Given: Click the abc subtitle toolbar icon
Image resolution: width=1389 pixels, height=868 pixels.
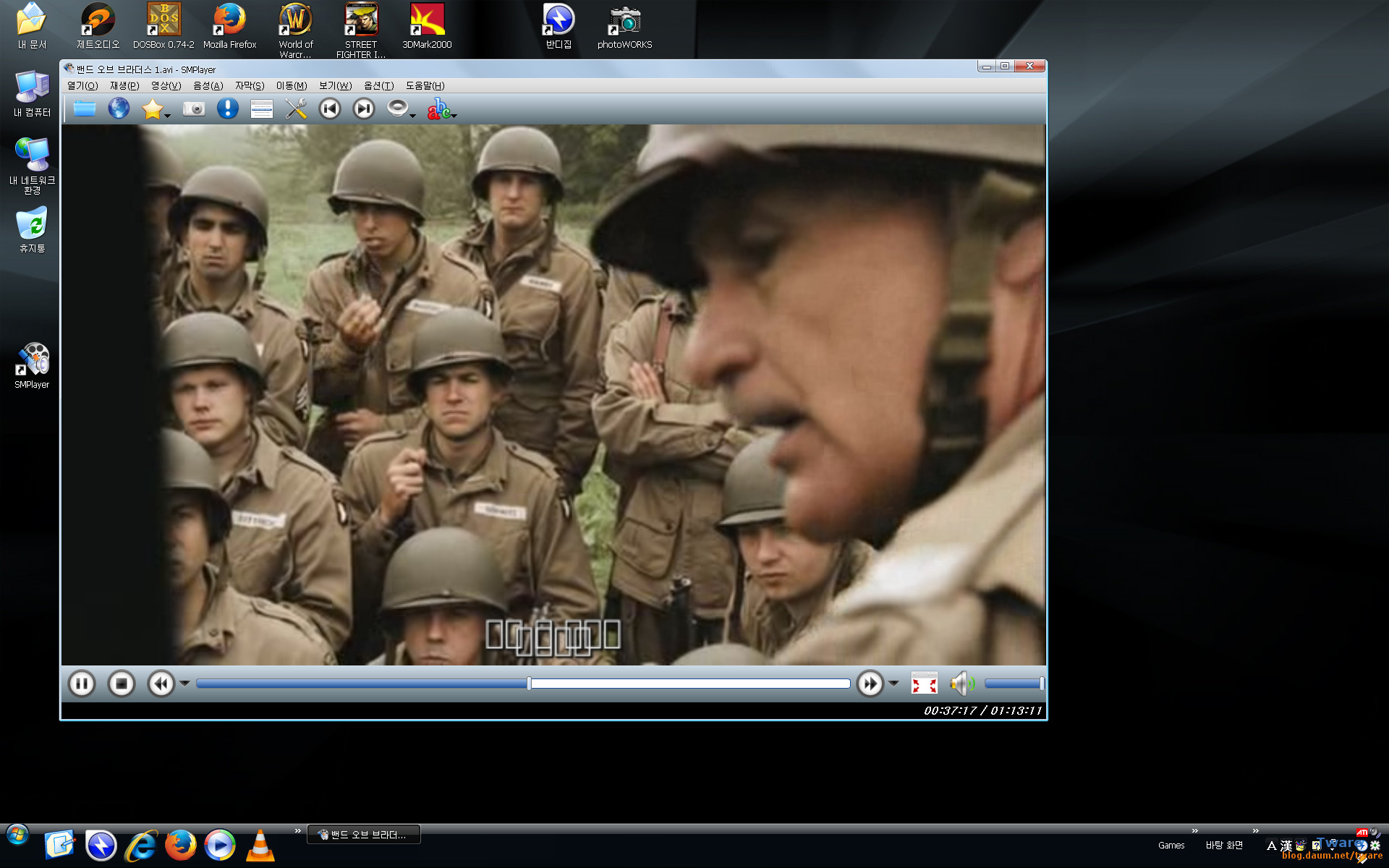Looking at the screenshot, I should pyautogui.click(x=438, y=109).
